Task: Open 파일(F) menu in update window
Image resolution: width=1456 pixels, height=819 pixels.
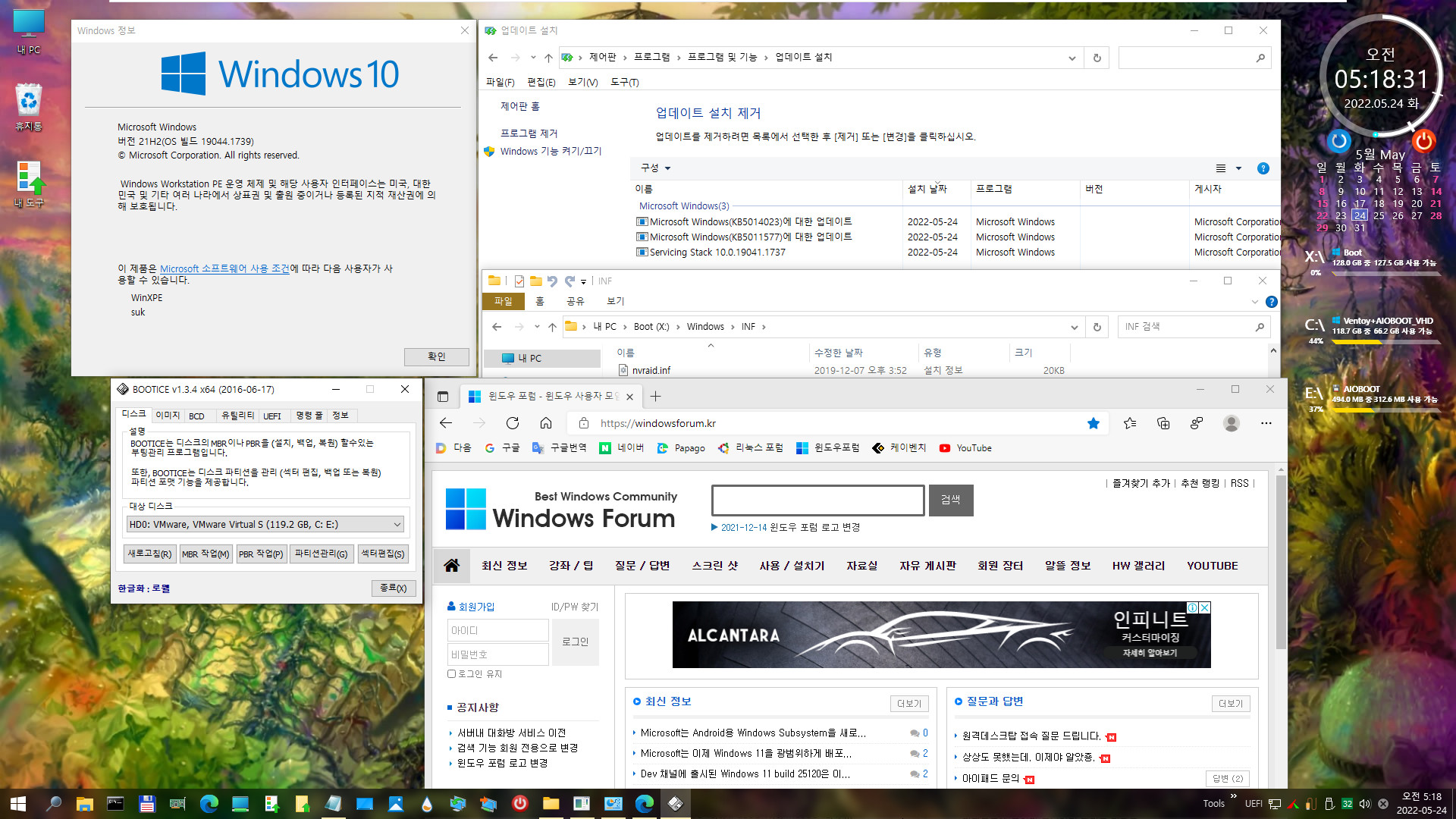Action: 500,82
